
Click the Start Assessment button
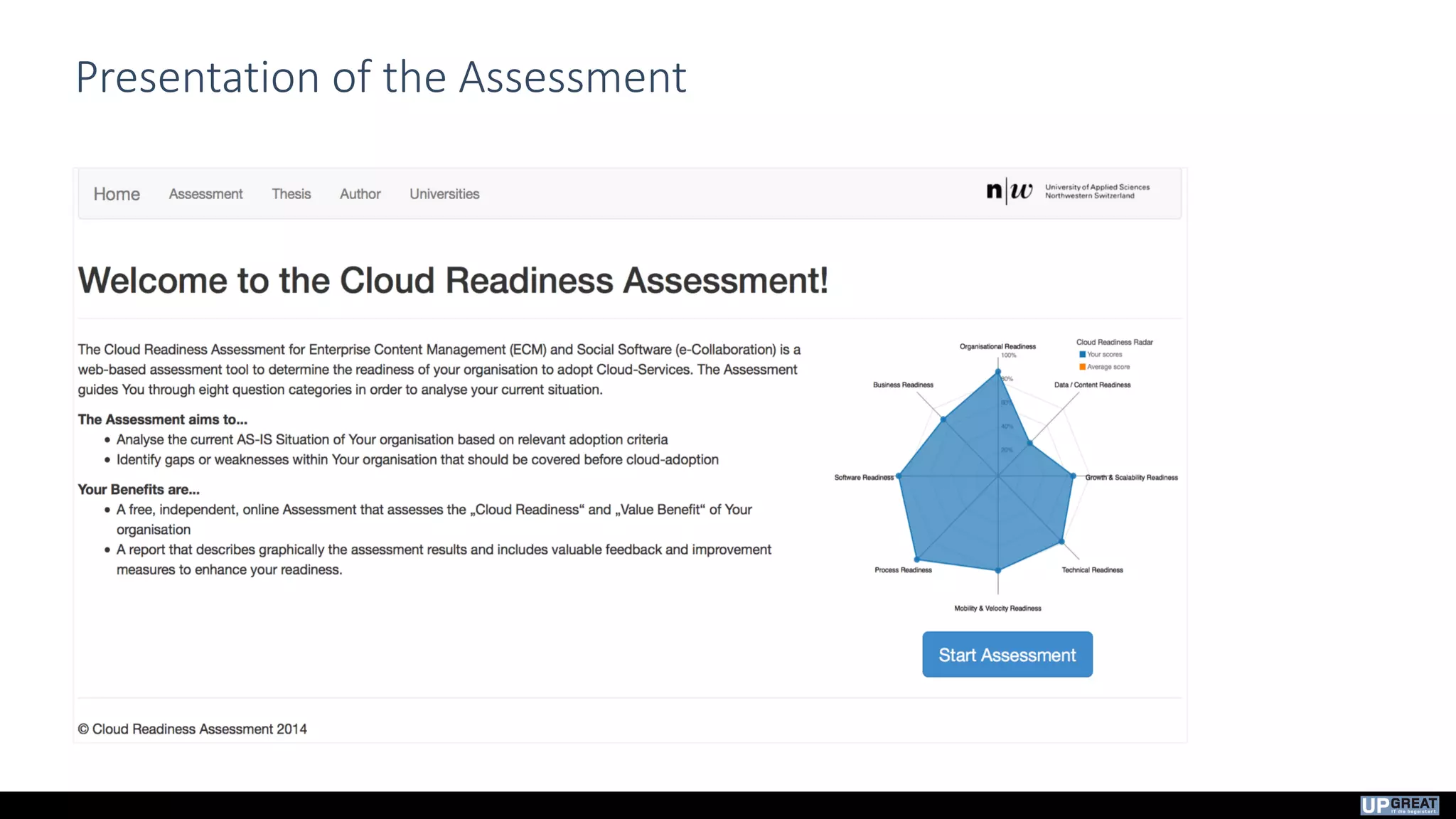tap(1007, 654)
